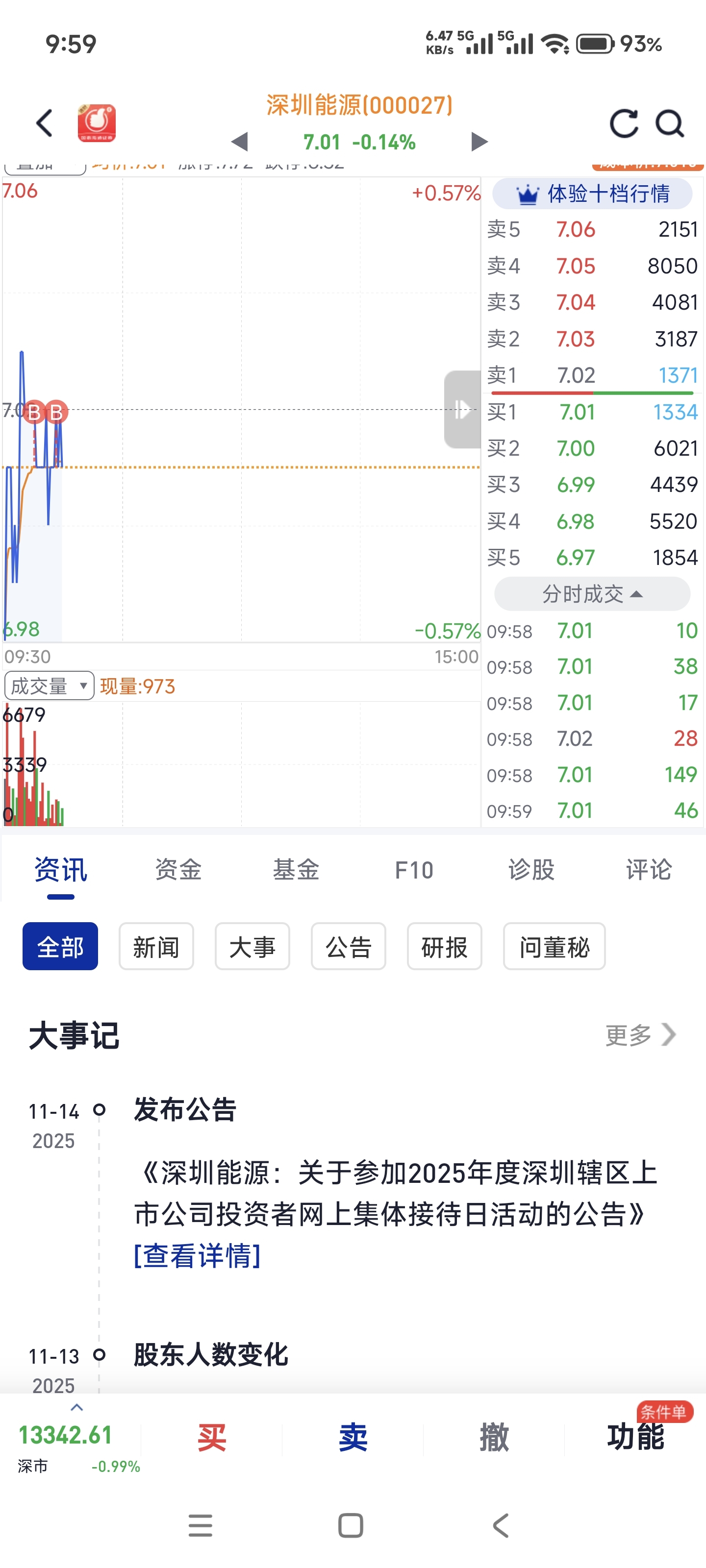
Task: Switch to the 资讯 tab
Action: (x=60, y=870)
